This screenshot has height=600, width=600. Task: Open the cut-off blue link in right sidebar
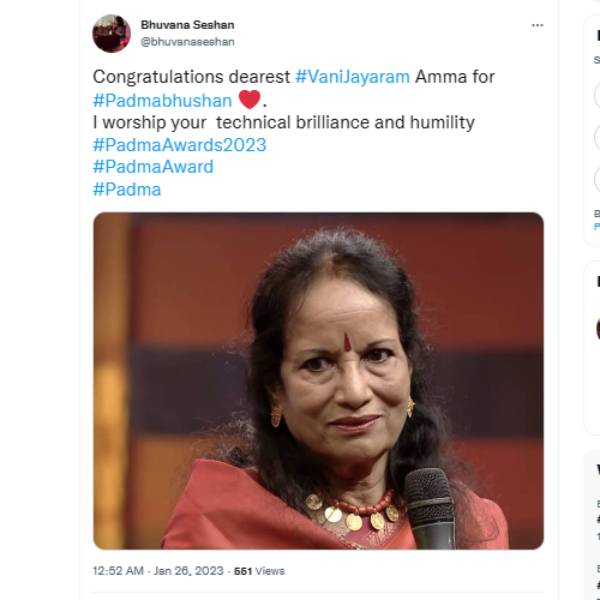coord(597,226)
